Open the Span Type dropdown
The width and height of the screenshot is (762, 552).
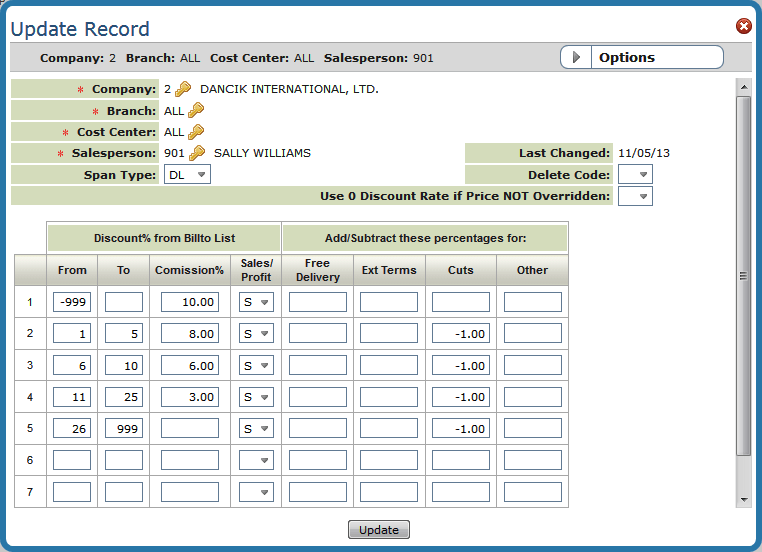click(187, 175)
